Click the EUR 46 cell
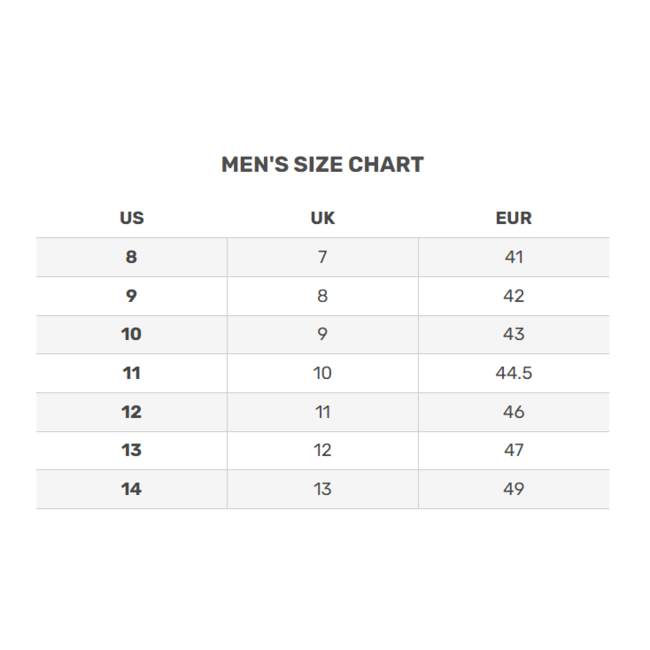Screen dimensions: 650x650 point(513,412)
